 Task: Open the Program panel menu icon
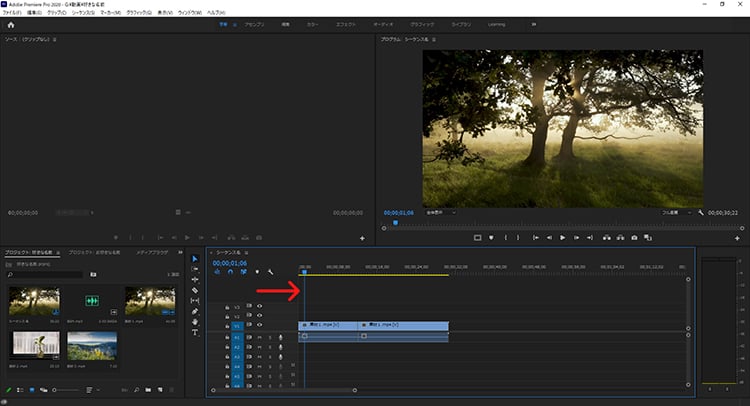tap(434, 40)
